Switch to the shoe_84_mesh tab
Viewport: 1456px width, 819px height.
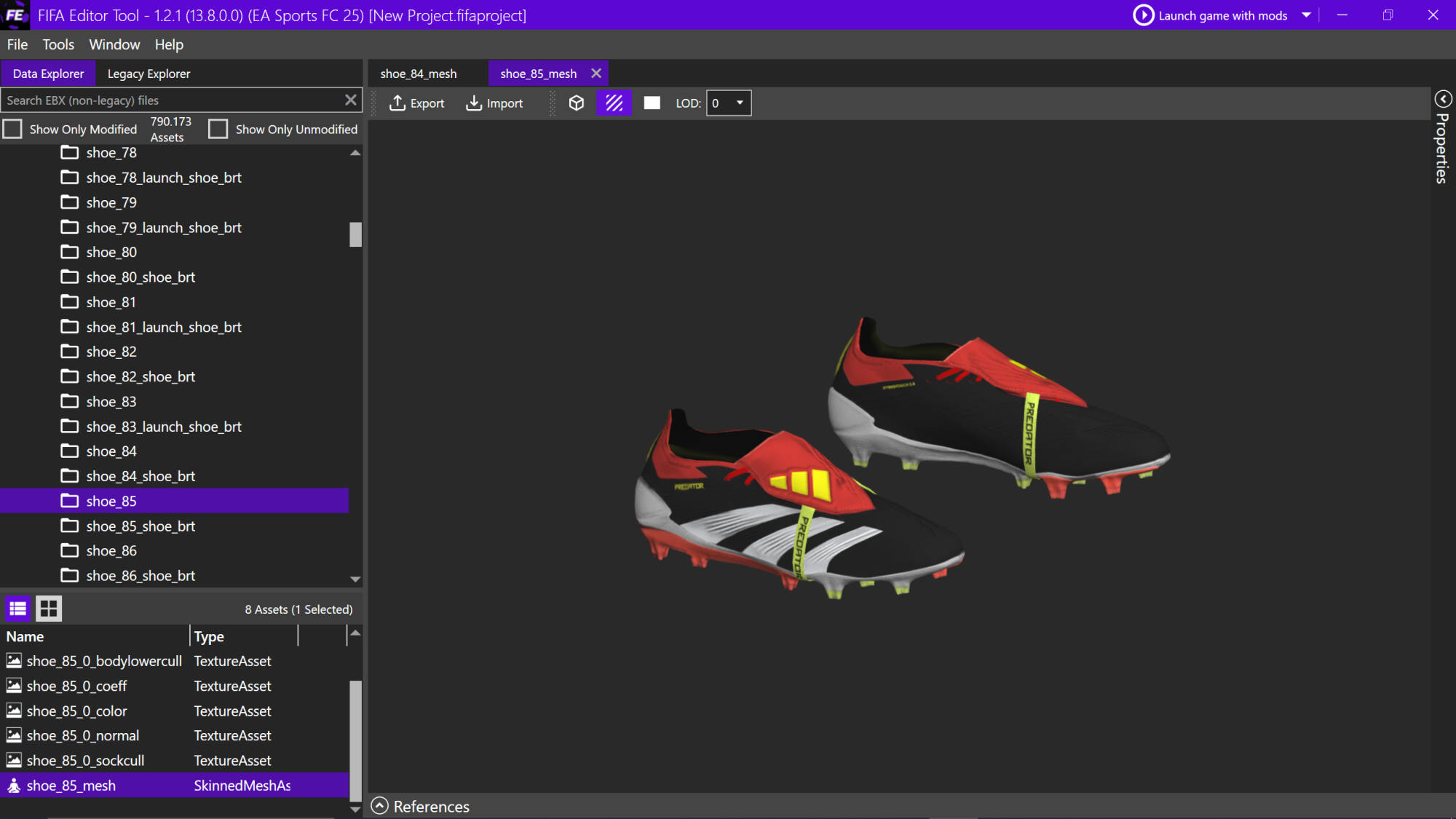click(x=419, y=74)
